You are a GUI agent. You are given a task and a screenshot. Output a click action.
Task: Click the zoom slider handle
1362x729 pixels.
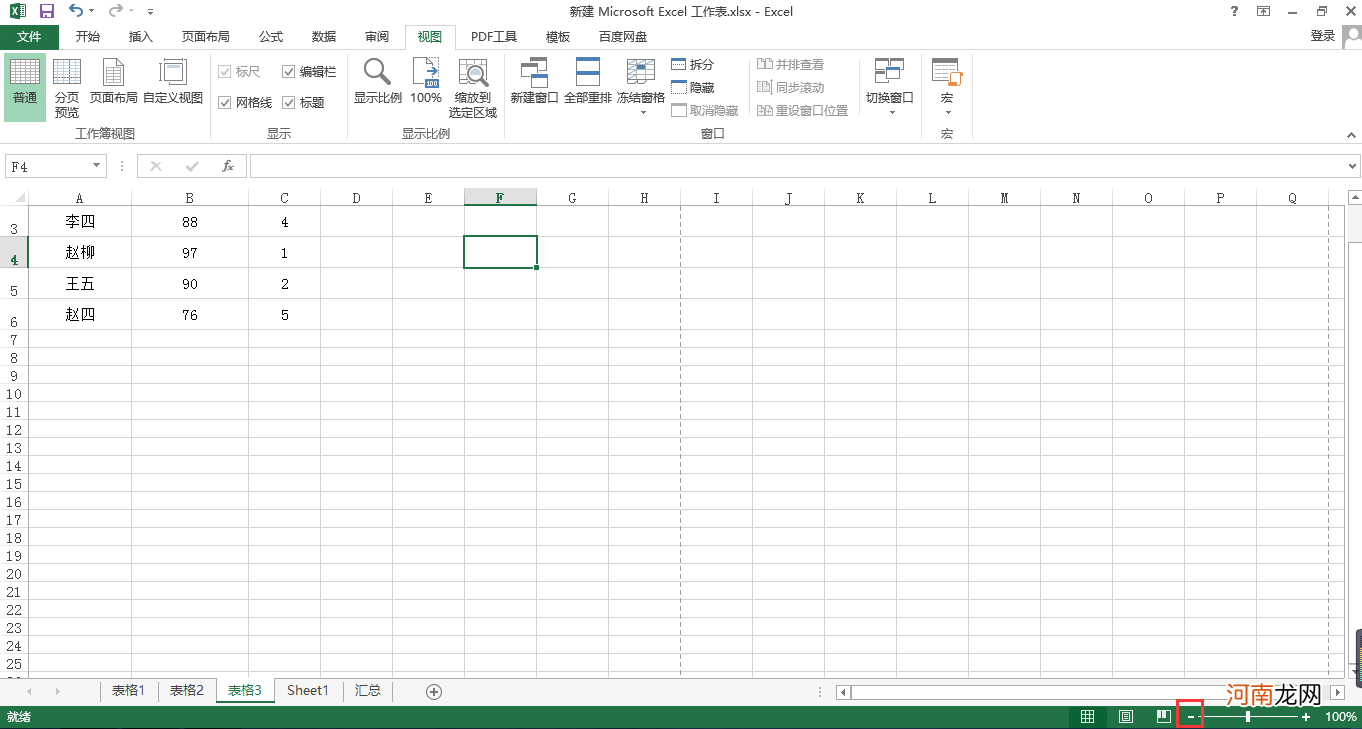1248,717
